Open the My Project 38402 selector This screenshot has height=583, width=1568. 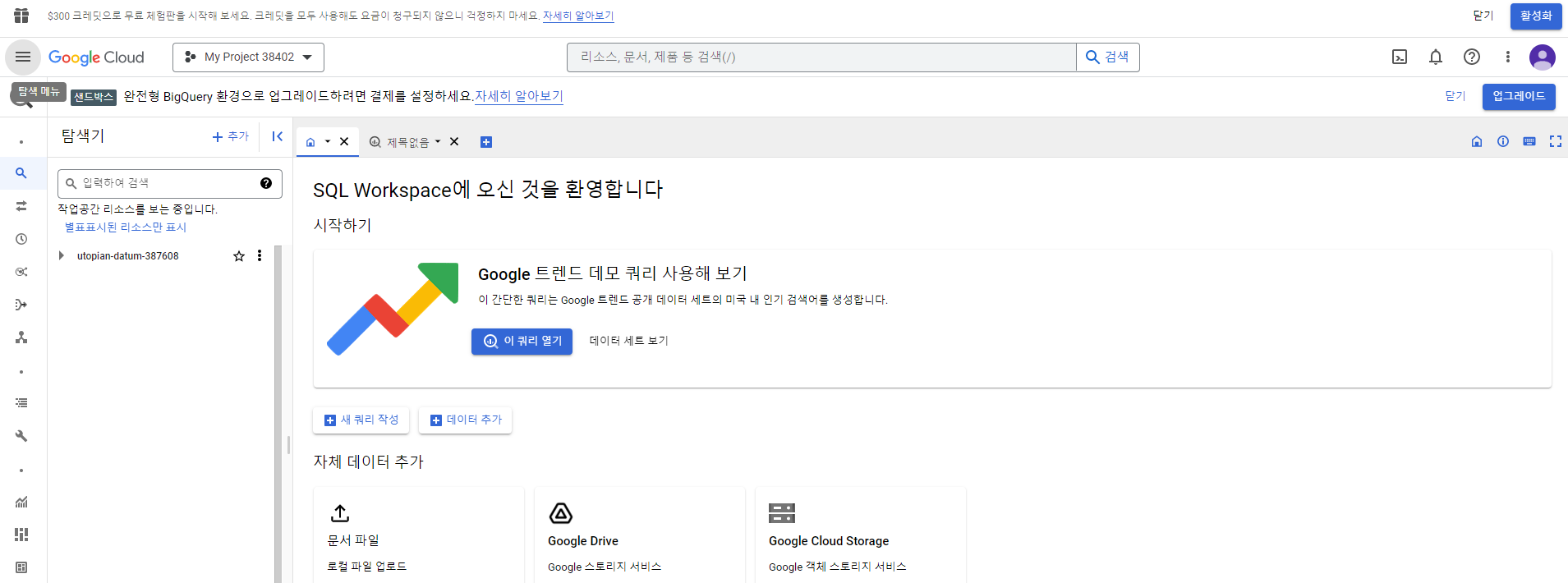pyautogui.click(x=248, y=57)
